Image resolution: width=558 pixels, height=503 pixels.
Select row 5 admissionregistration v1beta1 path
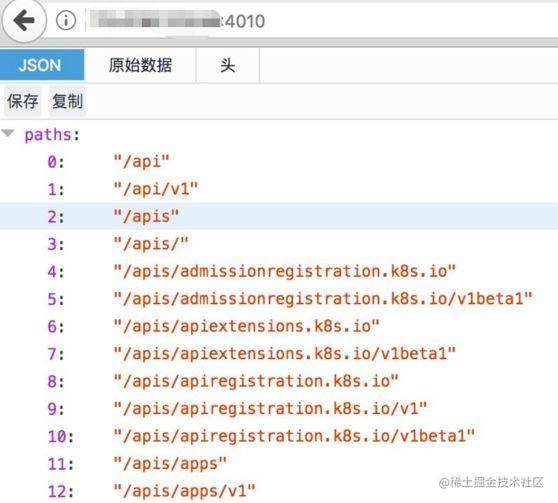click(x=279, y=299)
